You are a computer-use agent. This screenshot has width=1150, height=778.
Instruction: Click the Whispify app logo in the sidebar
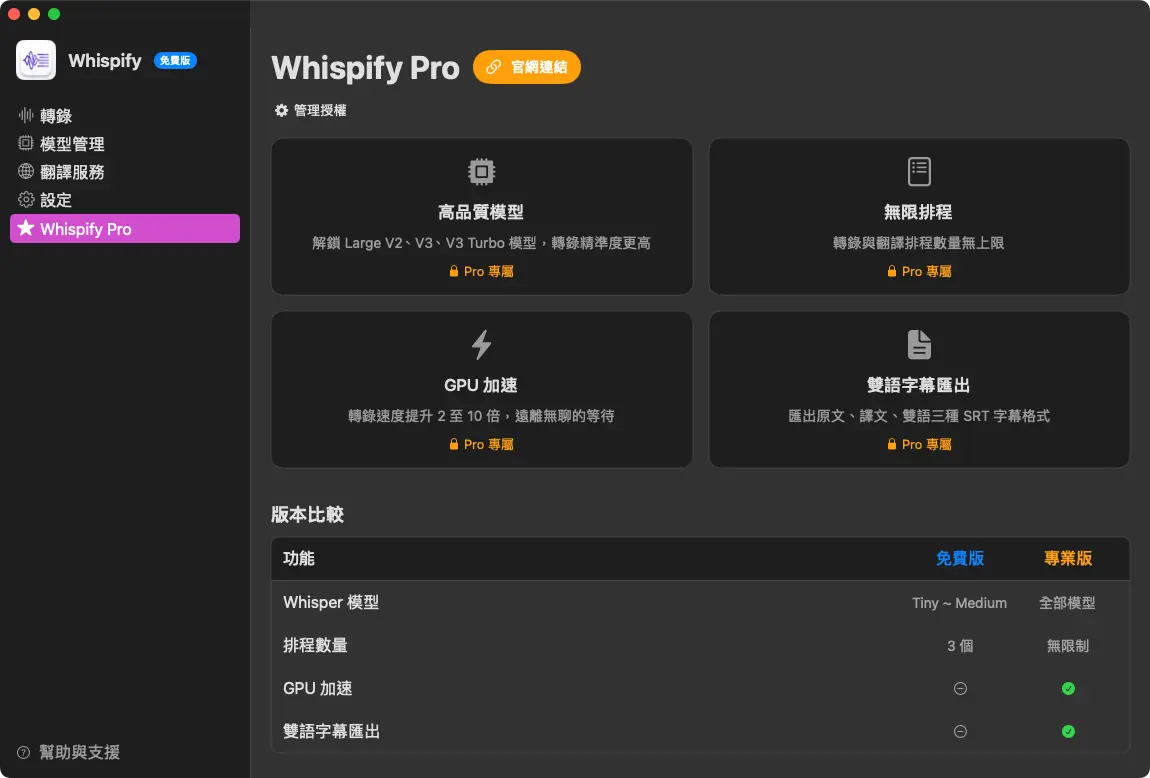point(35,61)
